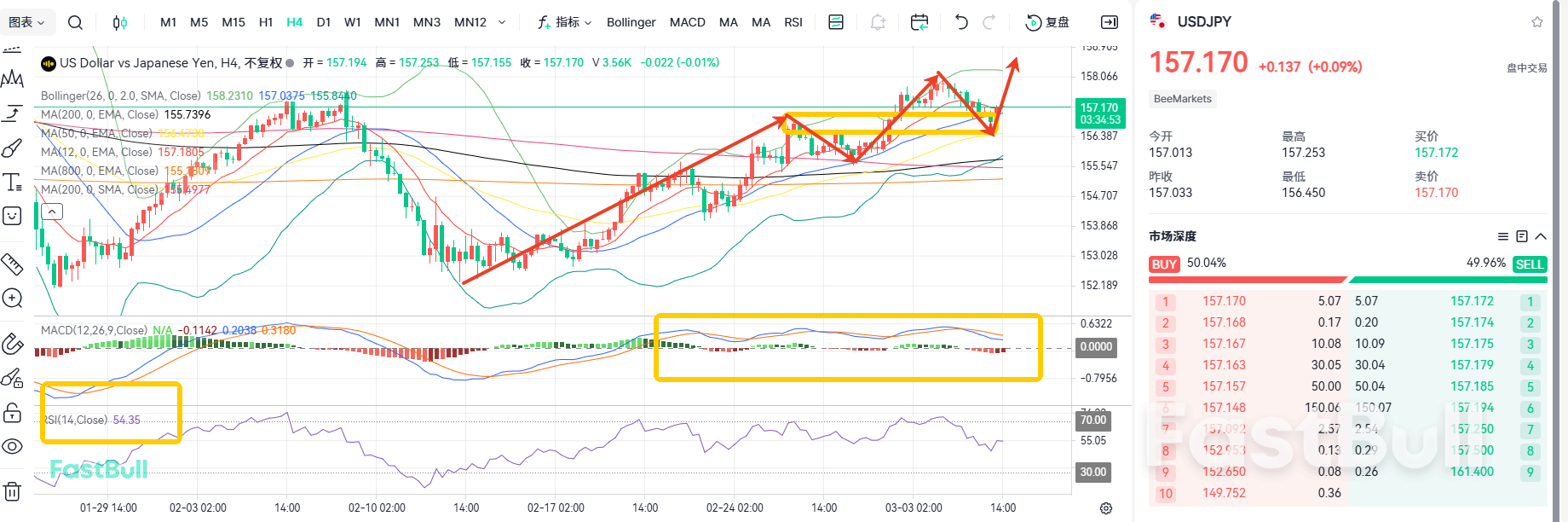Image resolution: width=1568 pixels, height=522 pixels.
Task: Click the red BUY label
Action: [1164, 264]
